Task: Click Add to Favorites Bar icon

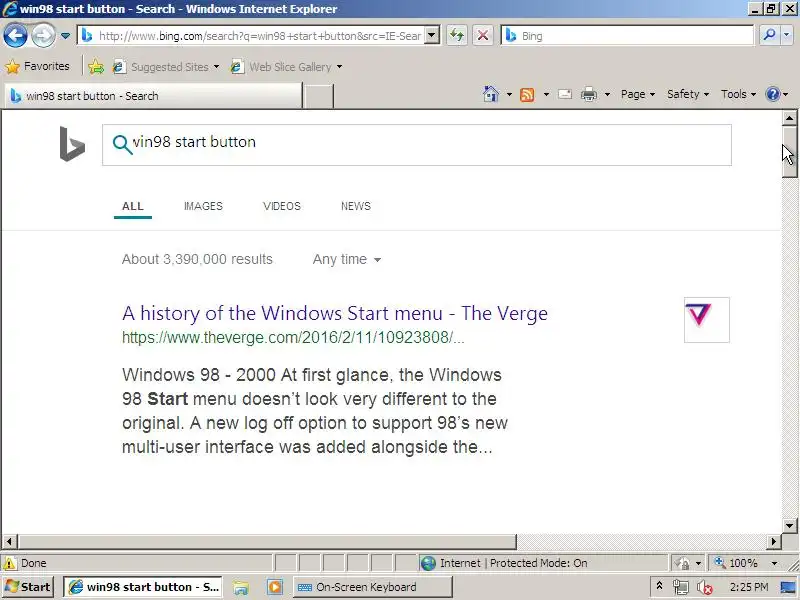Action: coord(96,67)
